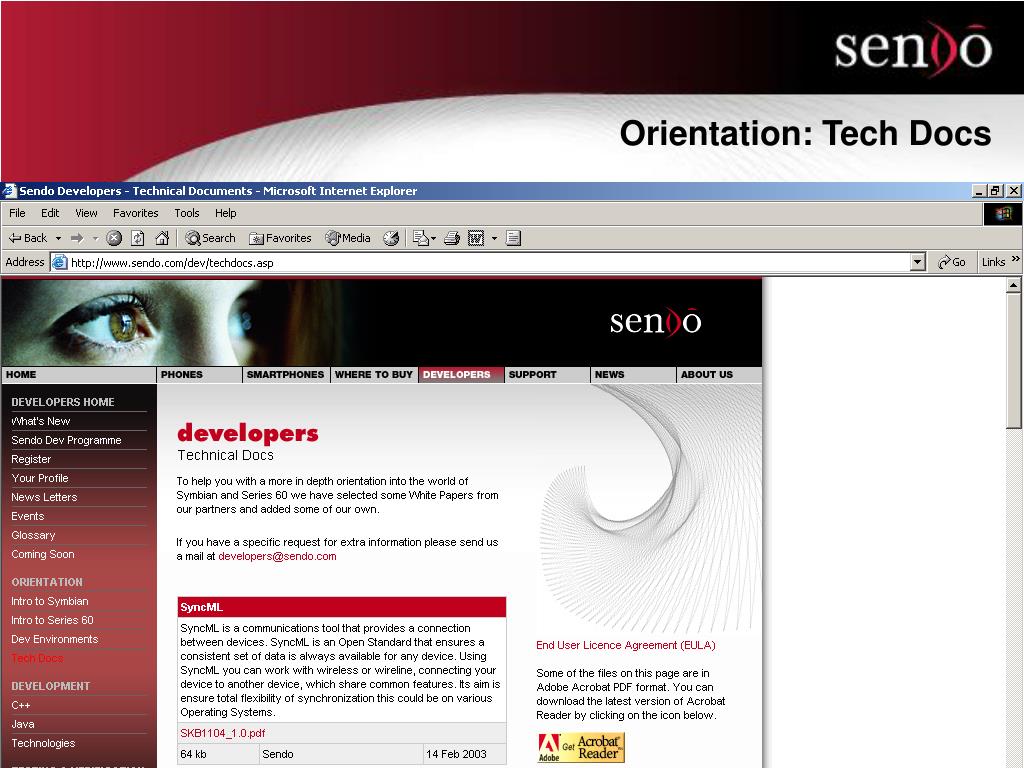The image size is (1024, 768).
Task: Open Intro to Symbian sidebar link
Action: coord(50,601)
